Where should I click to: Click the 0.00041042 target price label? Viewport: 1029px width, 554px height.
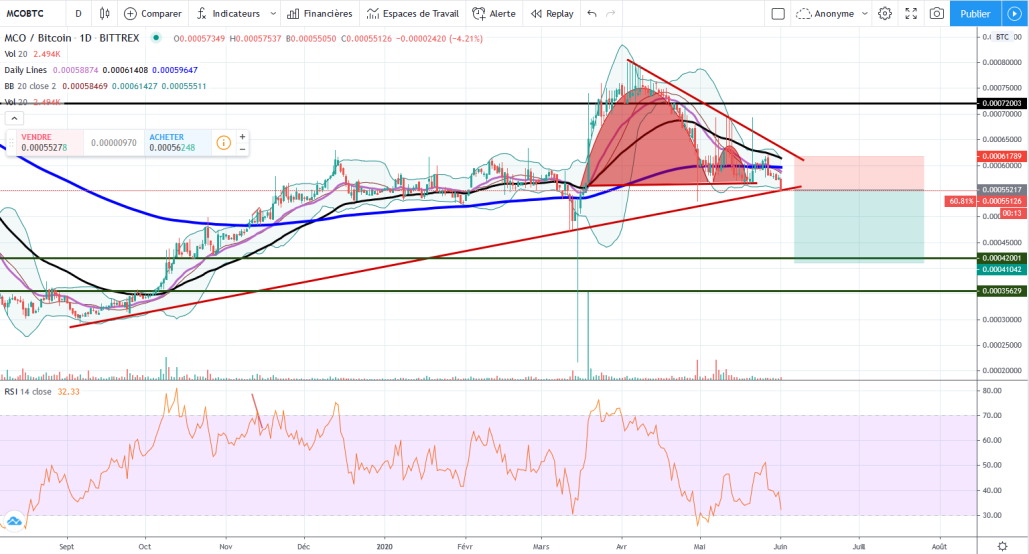1002,269
